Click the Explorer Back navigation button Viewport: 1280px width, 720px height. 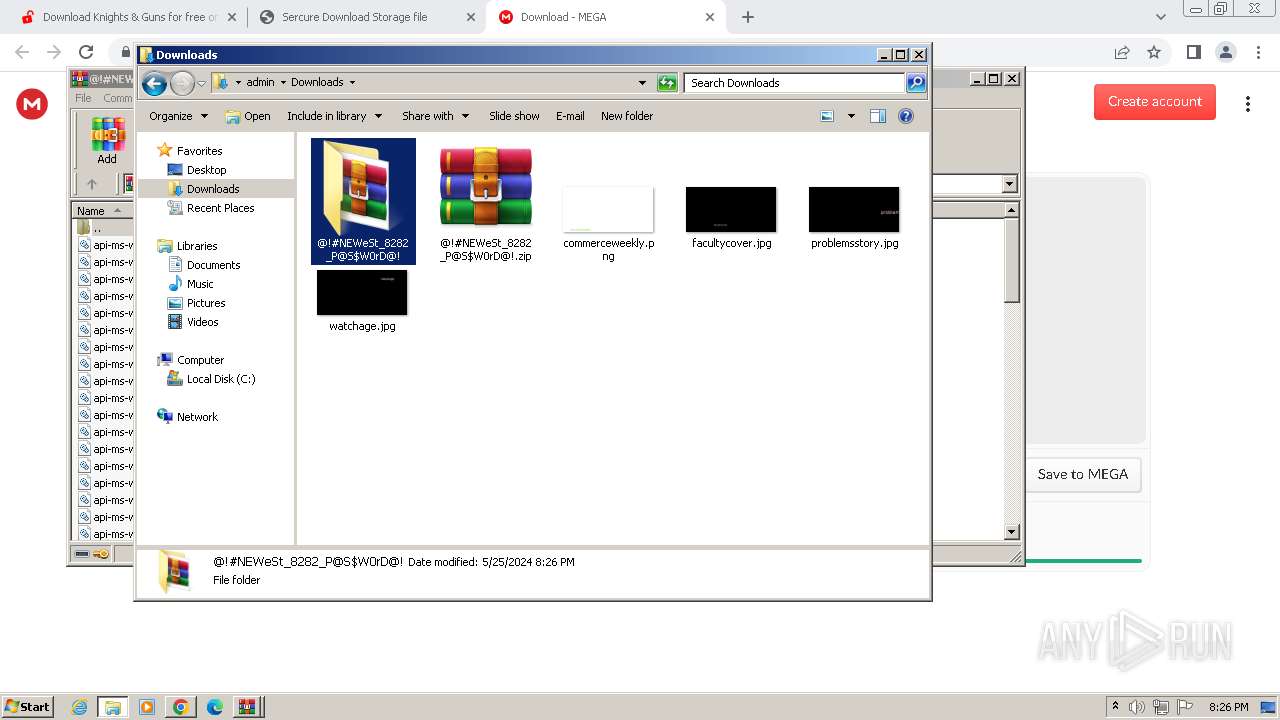[154, 83]
